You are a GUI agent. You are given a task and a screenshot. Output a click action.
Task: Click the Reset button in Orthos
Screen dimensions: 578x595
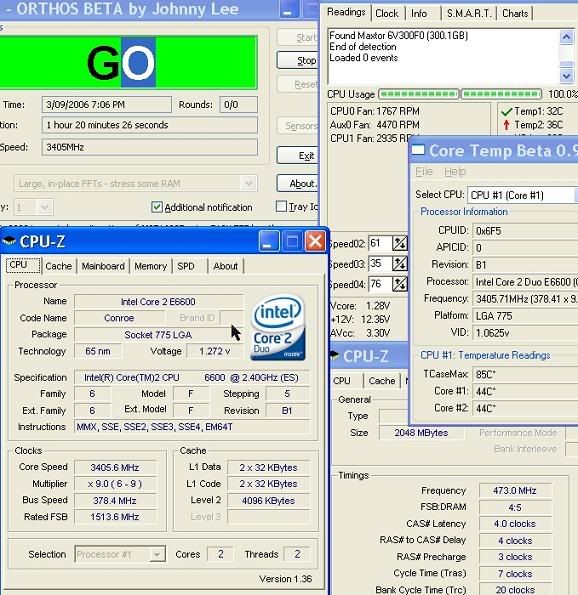[x=298, y=84]
